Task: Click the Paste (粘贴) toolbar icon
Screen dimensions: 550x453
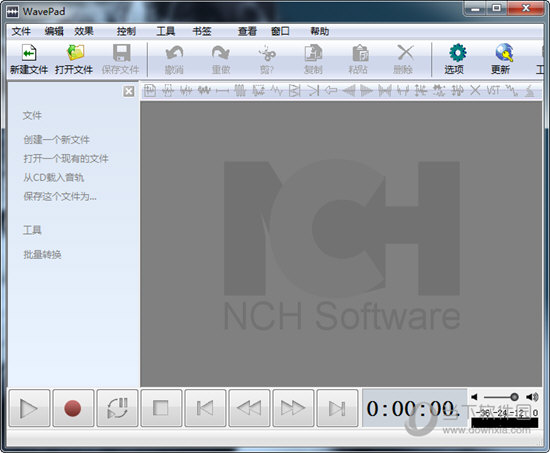Action: point(360,53)
